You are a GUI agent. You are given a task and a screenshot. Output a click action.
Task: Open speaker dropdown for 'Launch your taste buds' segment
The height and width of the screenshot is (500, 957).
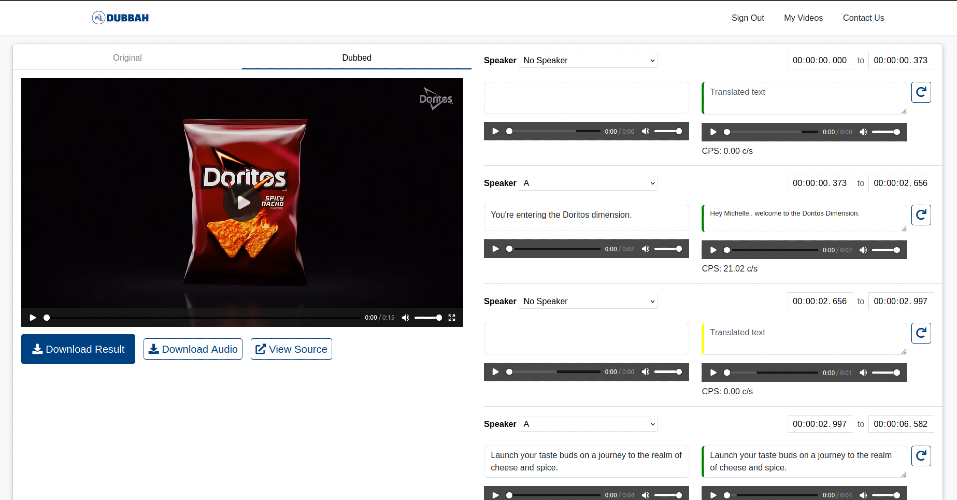pos(588,424)
